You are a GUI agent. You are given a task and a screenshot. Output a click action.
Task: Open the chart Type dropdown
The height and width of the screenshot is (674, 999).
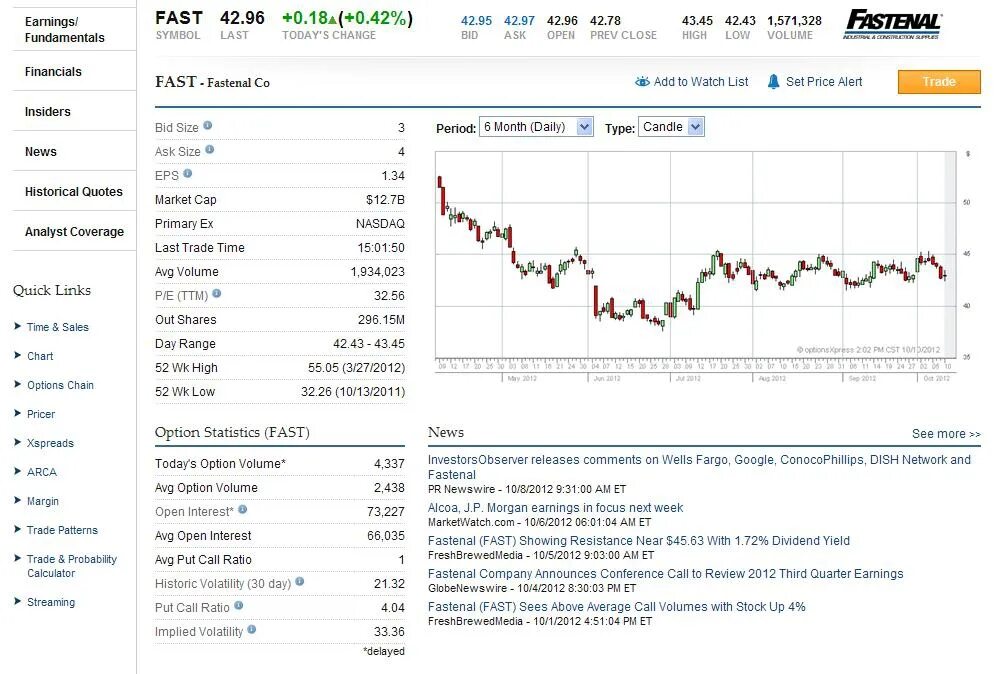point(671,127)
